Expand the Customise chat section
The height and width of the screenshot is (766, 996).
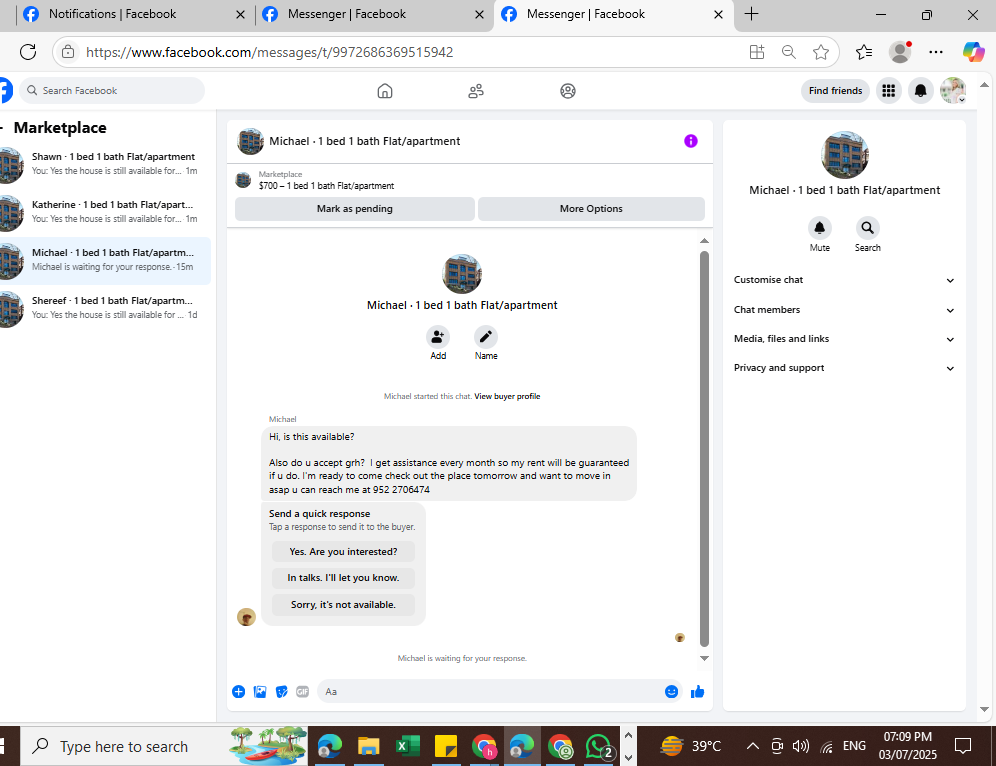pyautogui.click(x=844, y=280)
